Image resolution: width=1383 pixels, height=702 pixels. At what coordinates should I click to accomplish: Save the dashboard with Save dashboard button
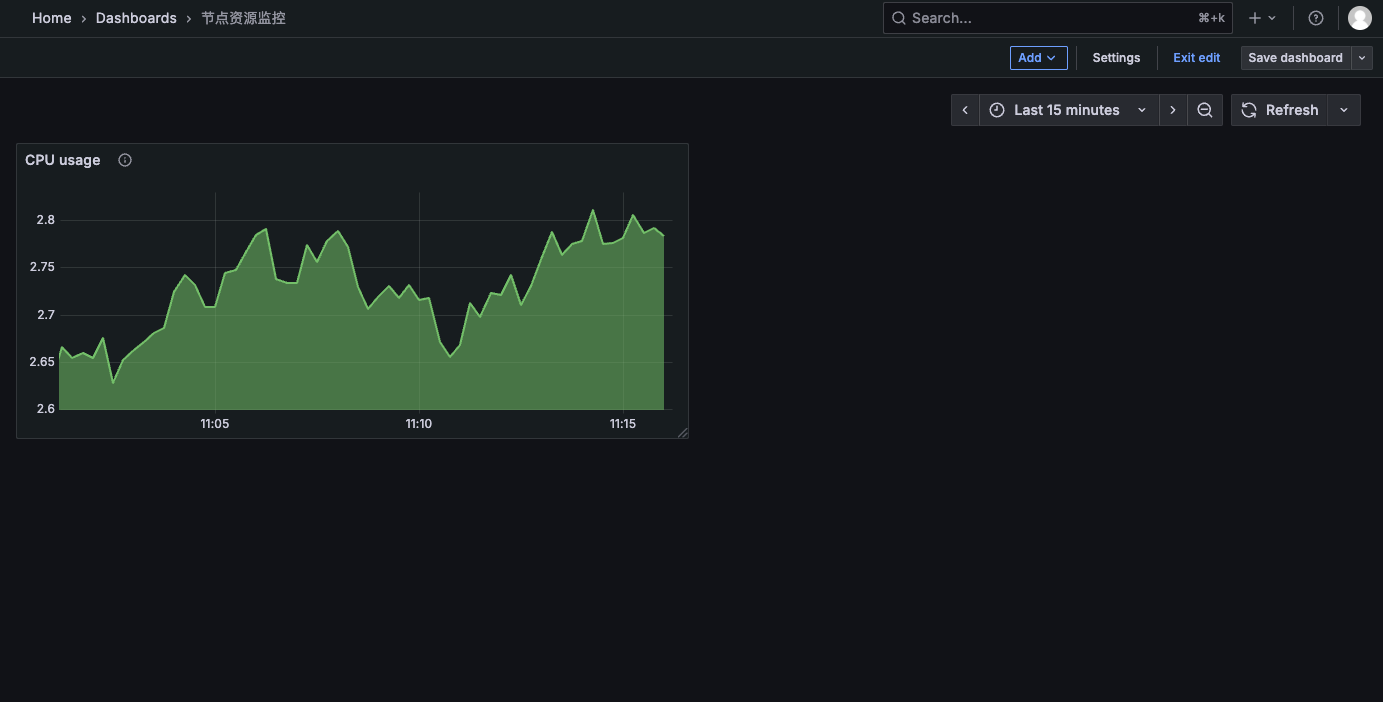tap(1294, 57)
